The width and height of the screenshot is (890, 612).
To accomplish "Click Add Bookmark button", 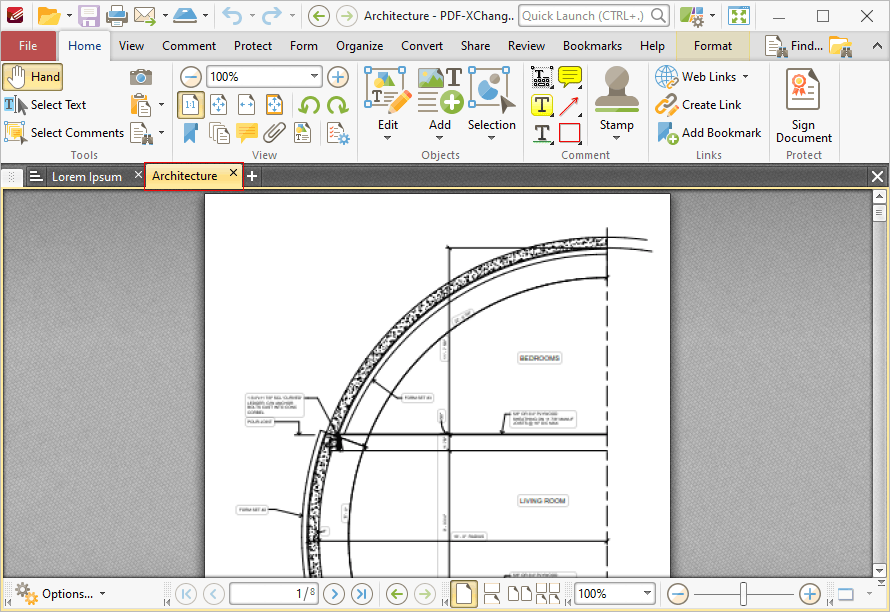I will [709, 133].
